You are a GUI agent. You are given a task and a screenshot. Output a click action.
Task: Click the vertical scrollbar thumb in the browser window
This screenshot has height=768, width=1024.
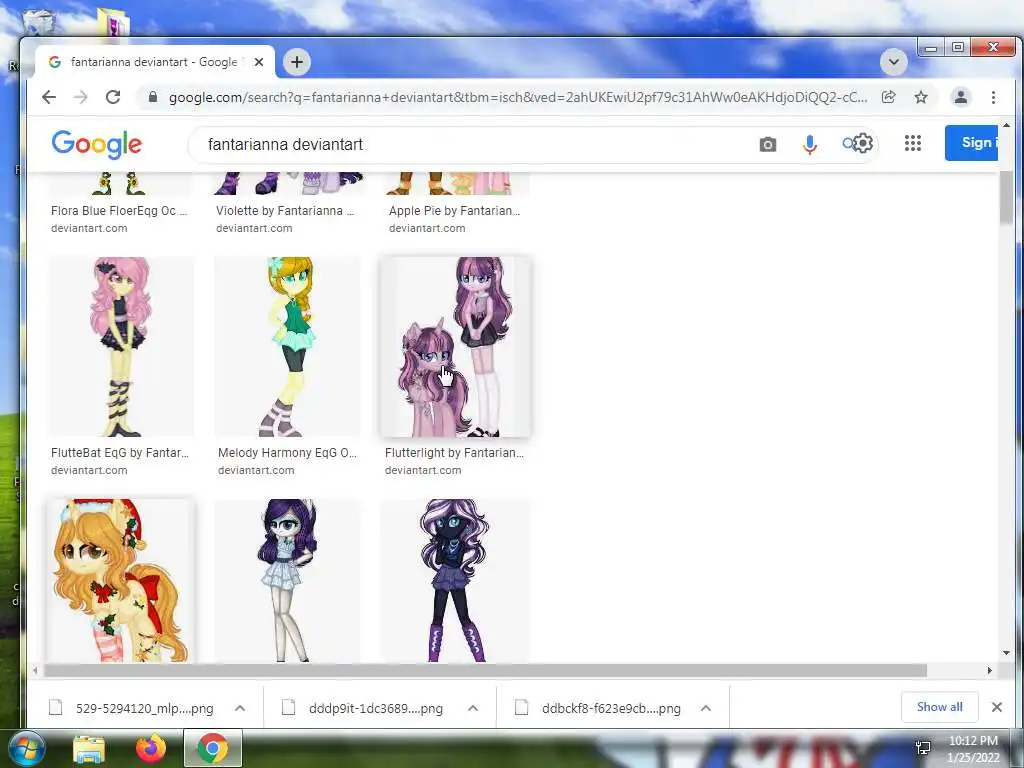1006,199
